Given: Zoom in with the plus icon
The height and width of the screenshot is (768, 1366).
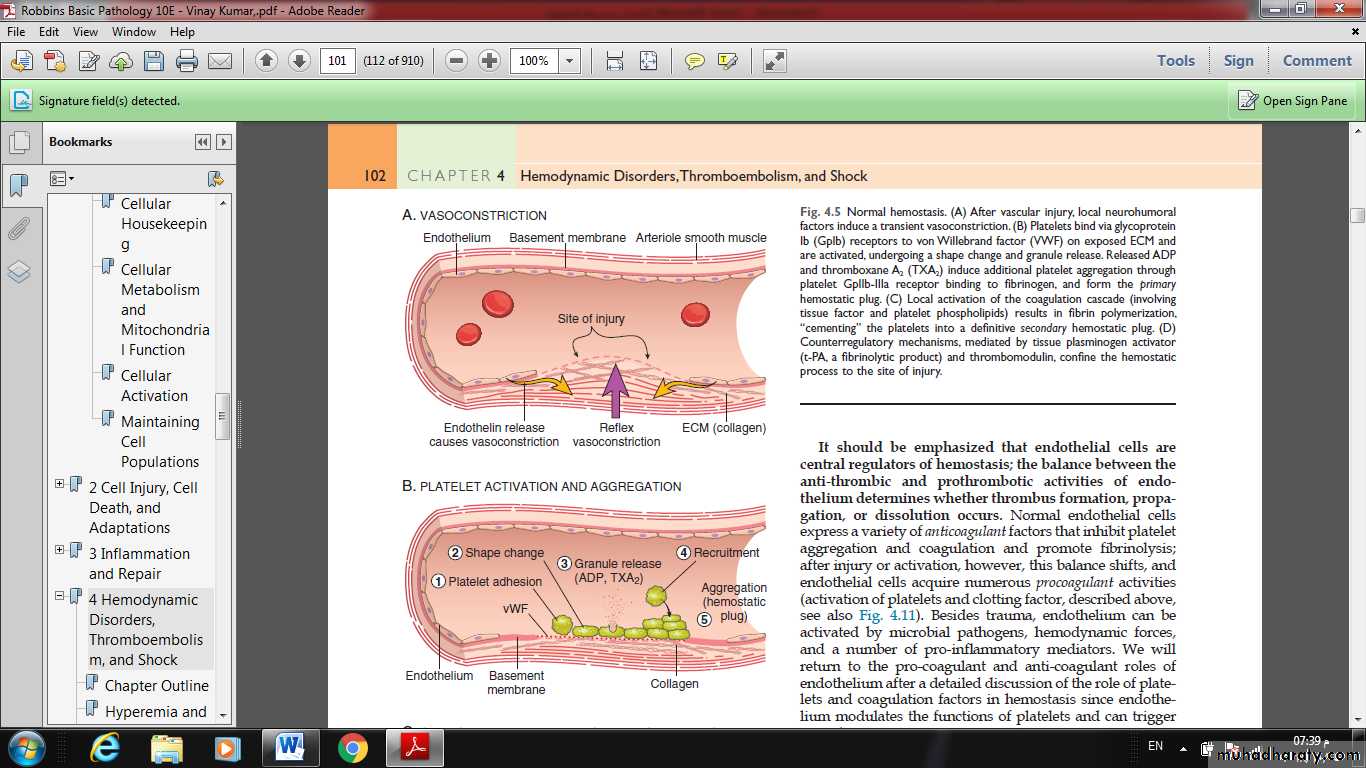Looking at the screenshot, I should (489, 61).
